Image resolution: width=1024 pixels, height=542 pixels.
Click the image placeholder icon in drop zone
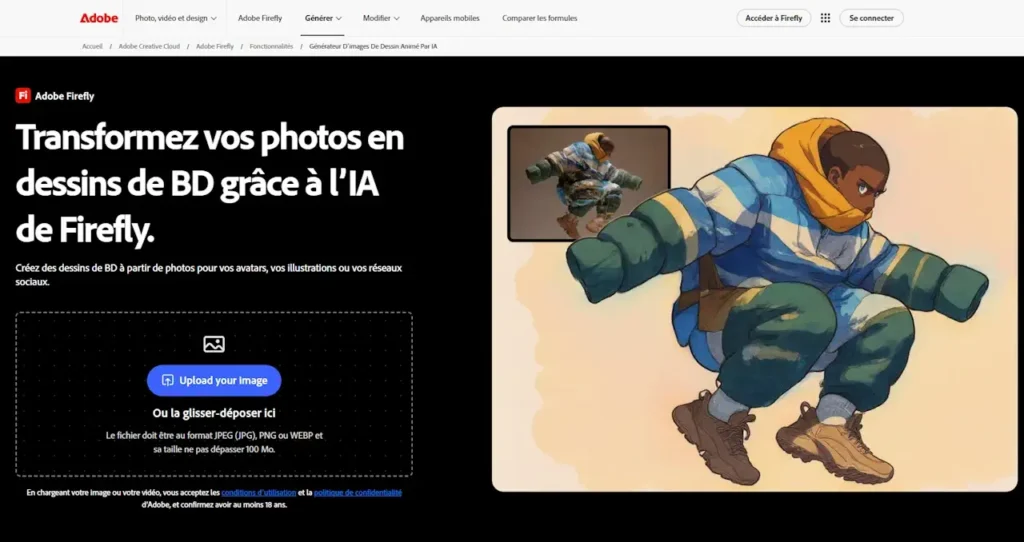214,344
